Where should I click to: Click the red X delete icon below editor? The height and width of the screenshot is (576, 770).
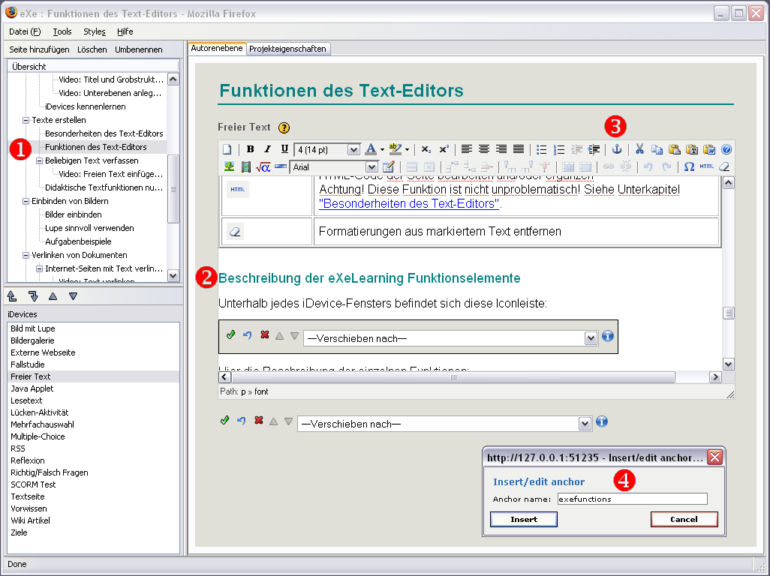[x=259, y=421]
